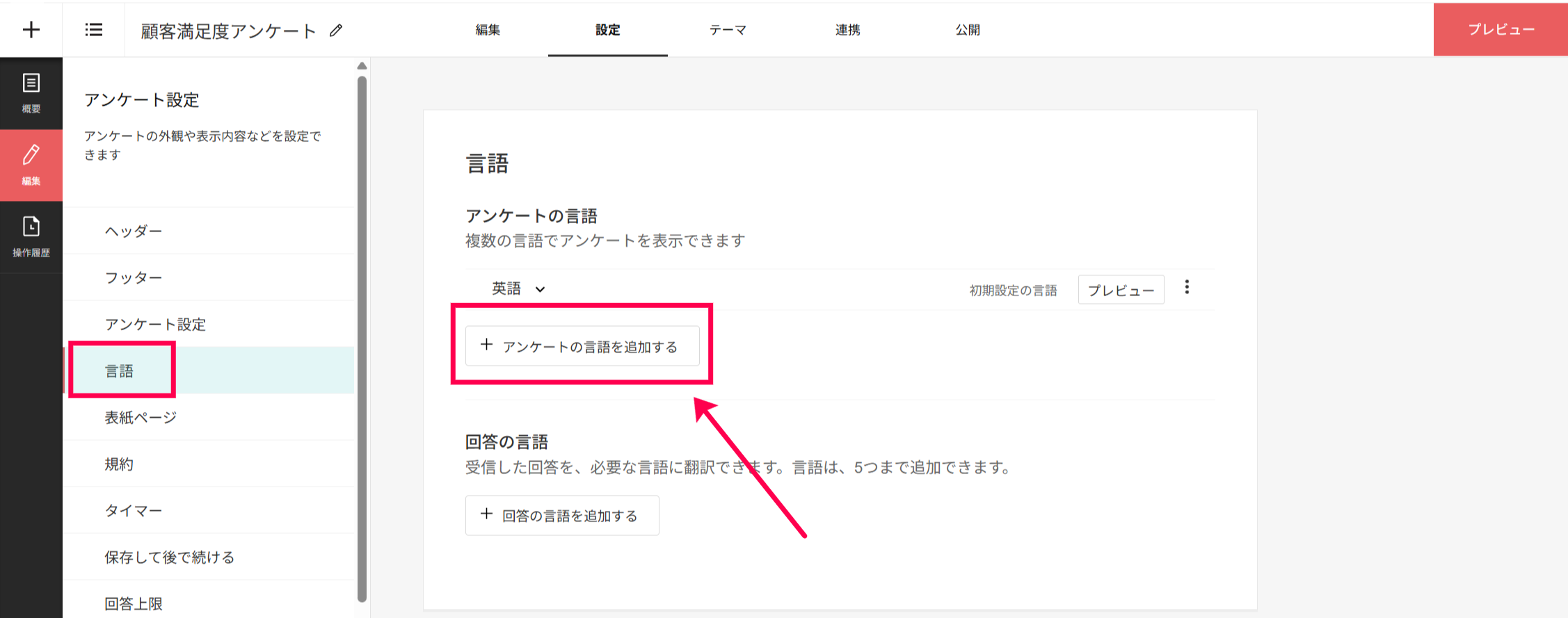Switch to the 連携 tab

(847, 30)
